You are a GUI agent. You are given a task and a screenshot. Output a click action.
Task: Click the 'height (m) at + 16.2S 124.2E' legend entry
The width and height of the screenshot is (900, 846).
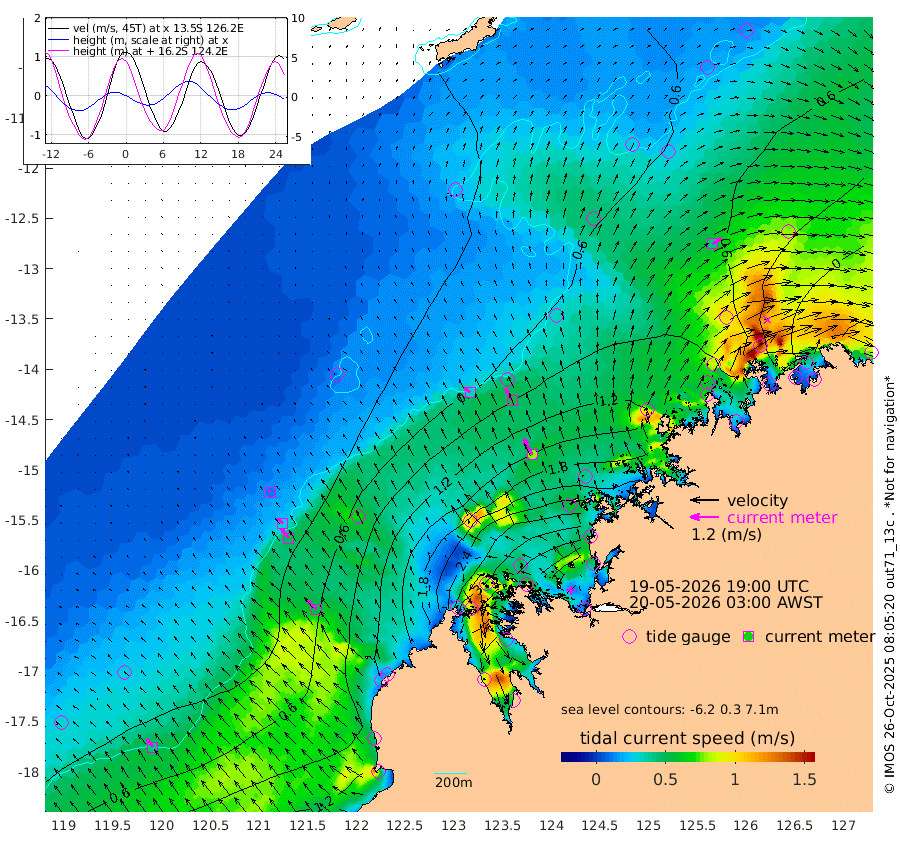150,51
